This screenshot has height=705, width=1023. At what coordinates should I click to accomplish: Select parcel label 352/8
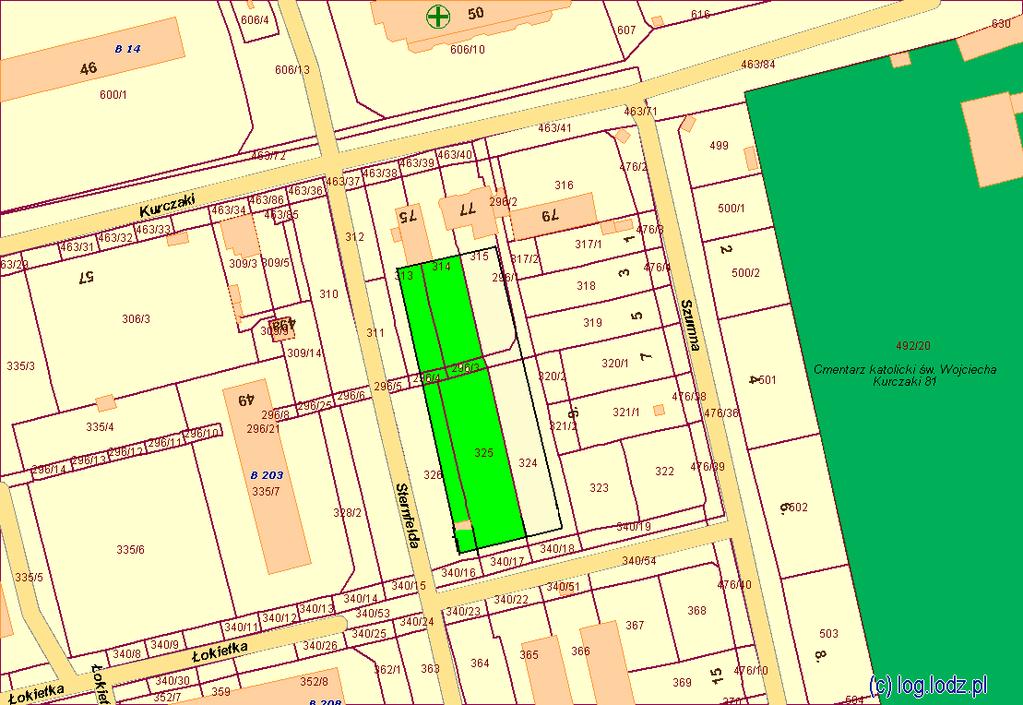(314, 682)
